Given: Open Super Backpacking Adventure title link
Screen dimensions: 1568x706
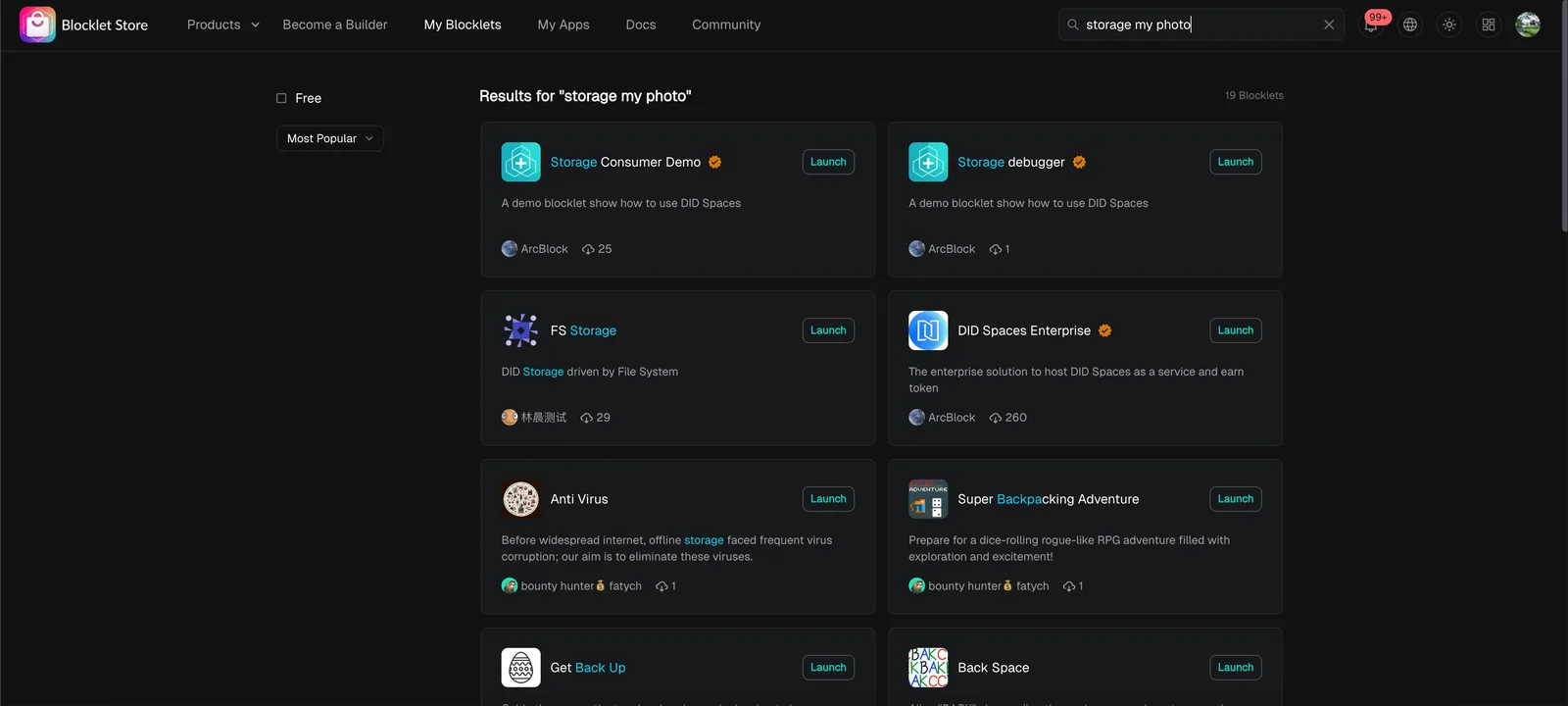Looking at the screenshot, I should (x=1049, y=499).
